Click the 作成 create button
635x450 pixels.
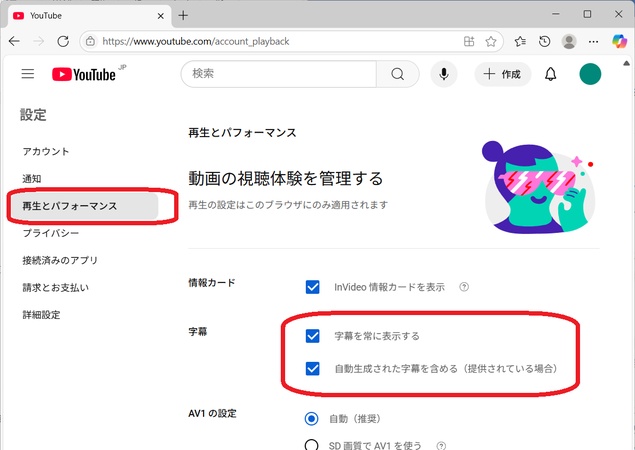tap(503, 74)
